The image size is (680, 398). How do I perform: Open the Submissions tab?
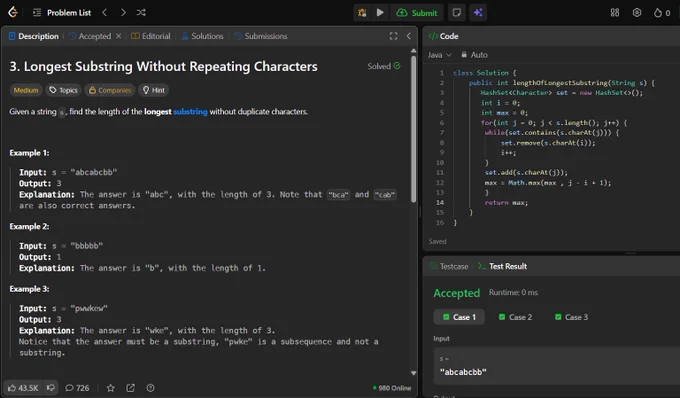261,36
